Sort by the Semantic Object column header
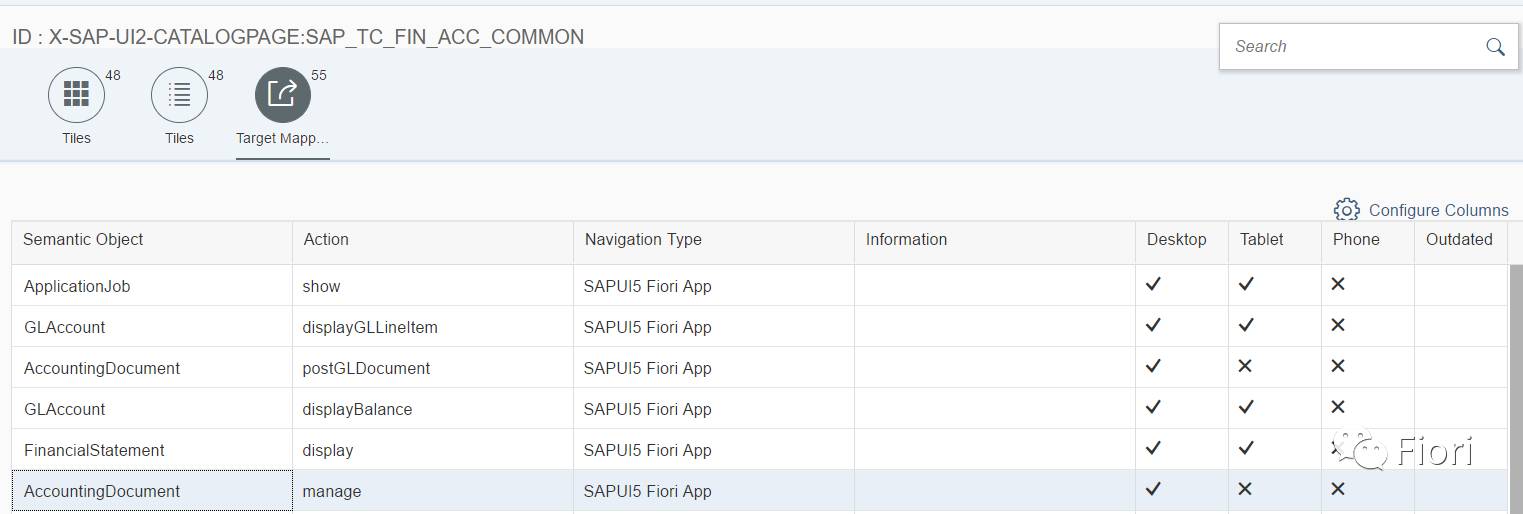 pos(84,240)
